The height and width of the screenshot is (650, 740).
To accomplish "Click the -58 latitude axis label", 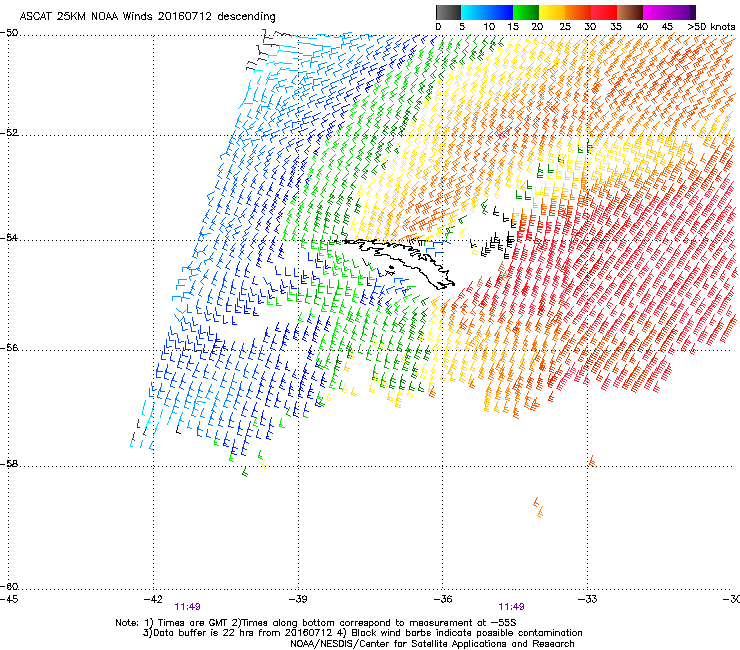I will (x=9, y=464).
